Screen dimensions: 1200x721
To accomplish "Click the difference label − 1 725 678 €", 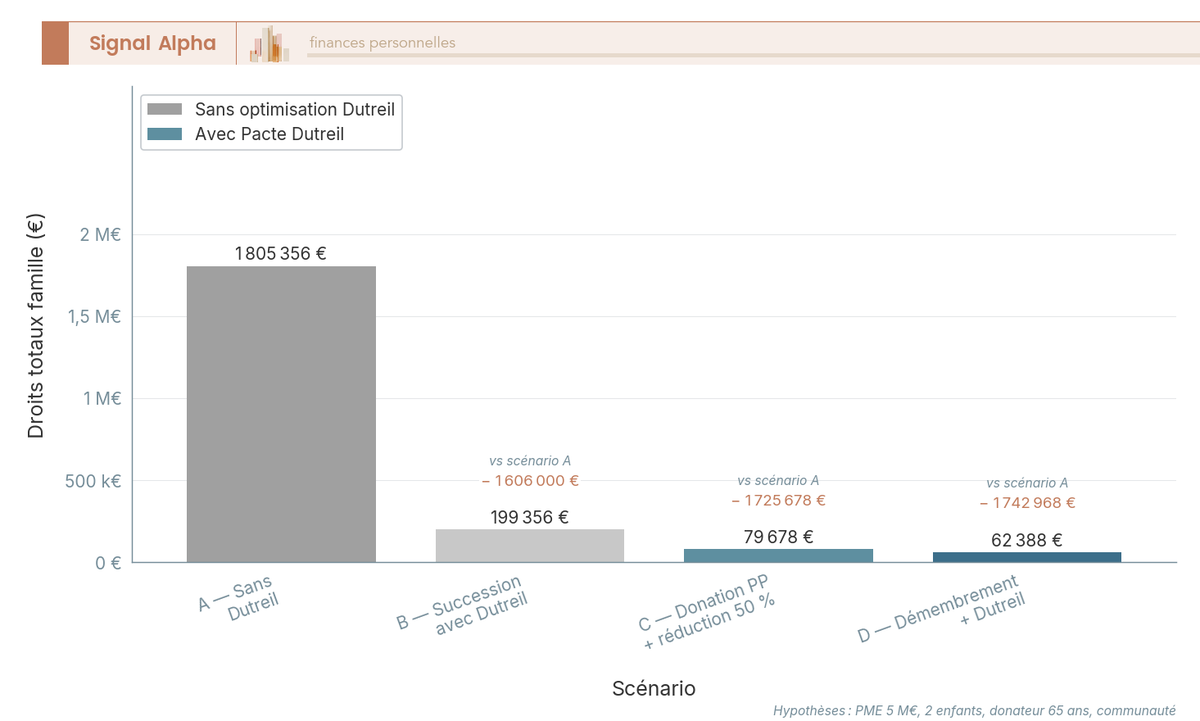I will 778,500.
